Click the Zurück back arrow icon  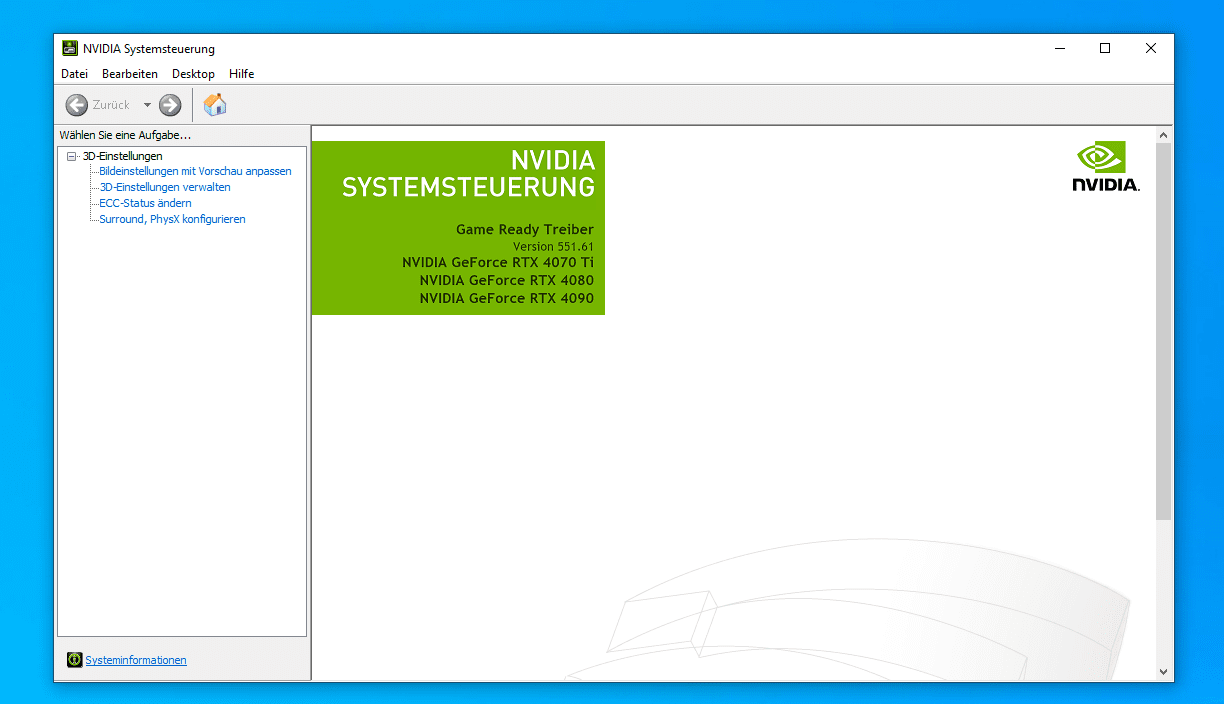[x=77, y=105]
